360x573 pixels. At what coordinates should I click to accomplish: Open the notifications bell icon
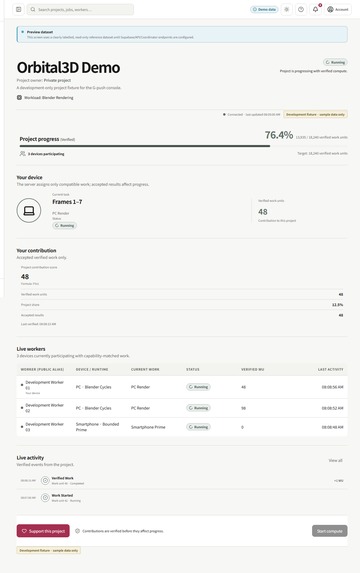coord(315,10)
